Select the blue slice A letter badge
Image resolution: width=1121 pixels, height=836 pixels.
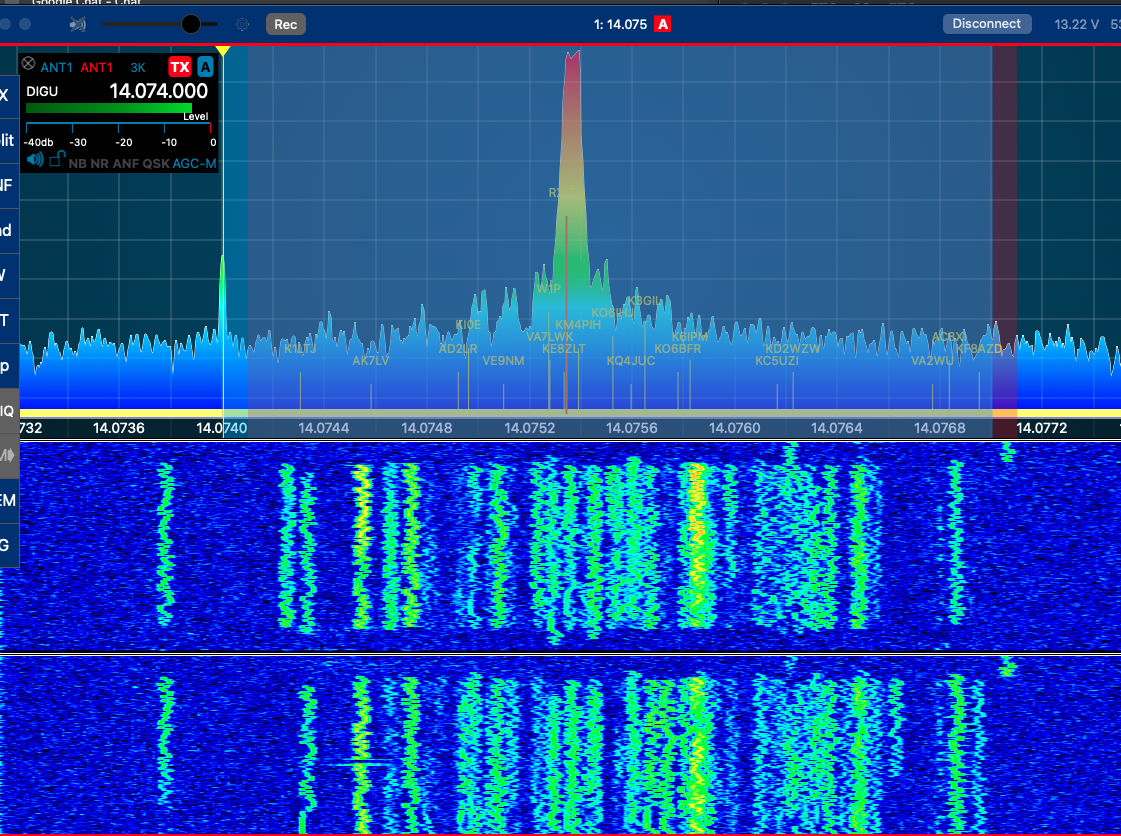point(205,67)
